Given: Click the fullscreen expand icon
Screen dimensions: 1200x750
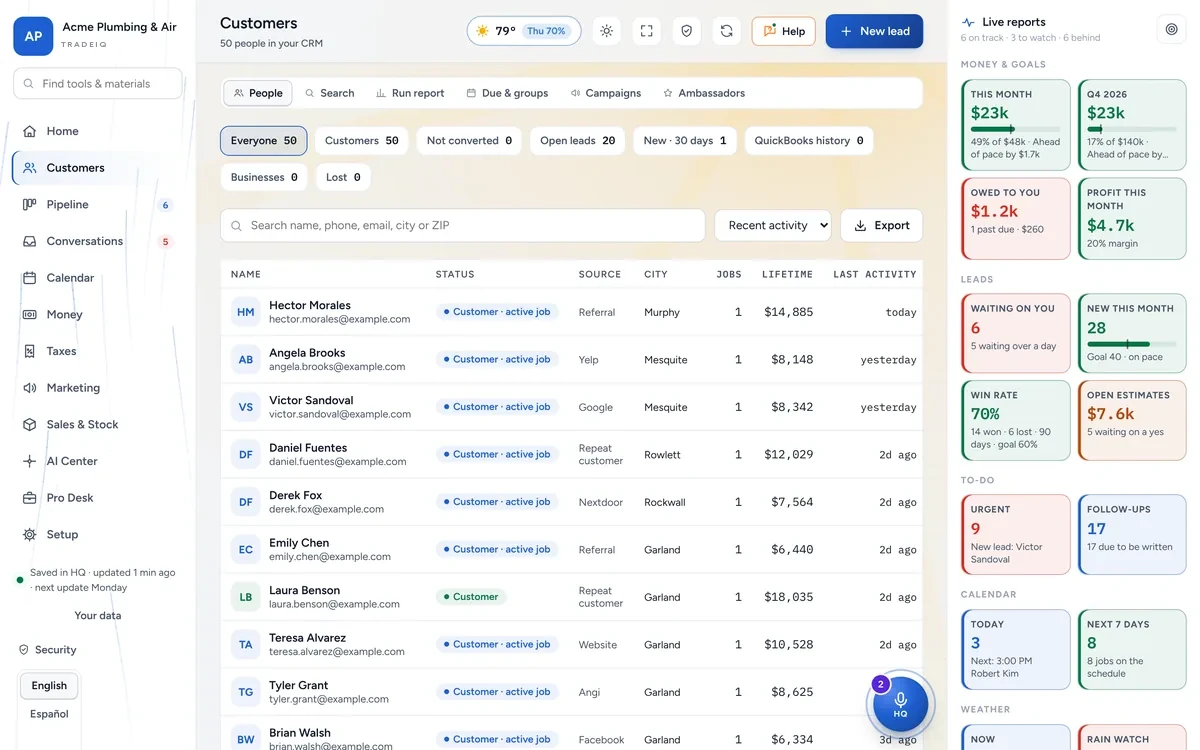Looking at the screenshot, I should [x=646, y=31].
